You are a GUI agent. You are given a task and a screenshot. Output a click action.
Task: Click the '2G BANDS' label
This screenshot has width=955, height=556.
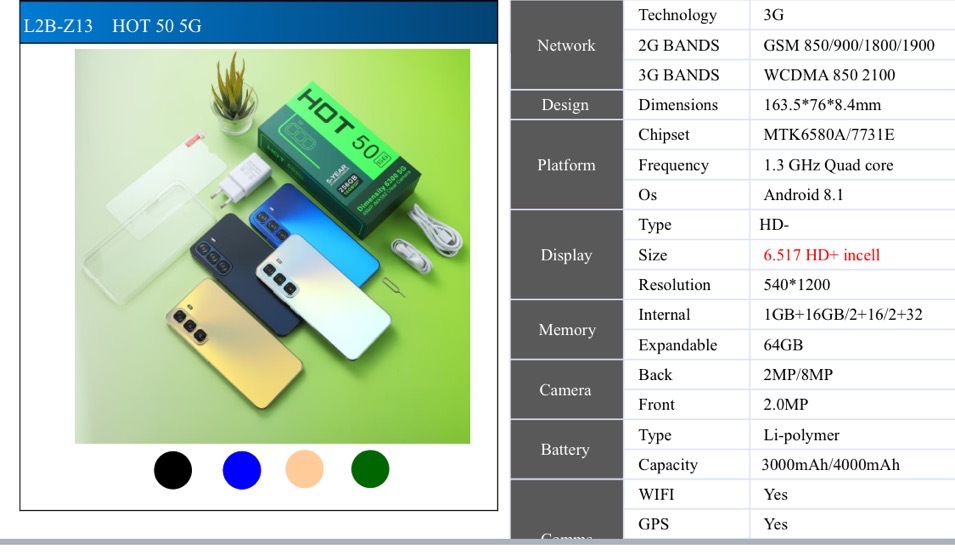[x=678, y=45]
